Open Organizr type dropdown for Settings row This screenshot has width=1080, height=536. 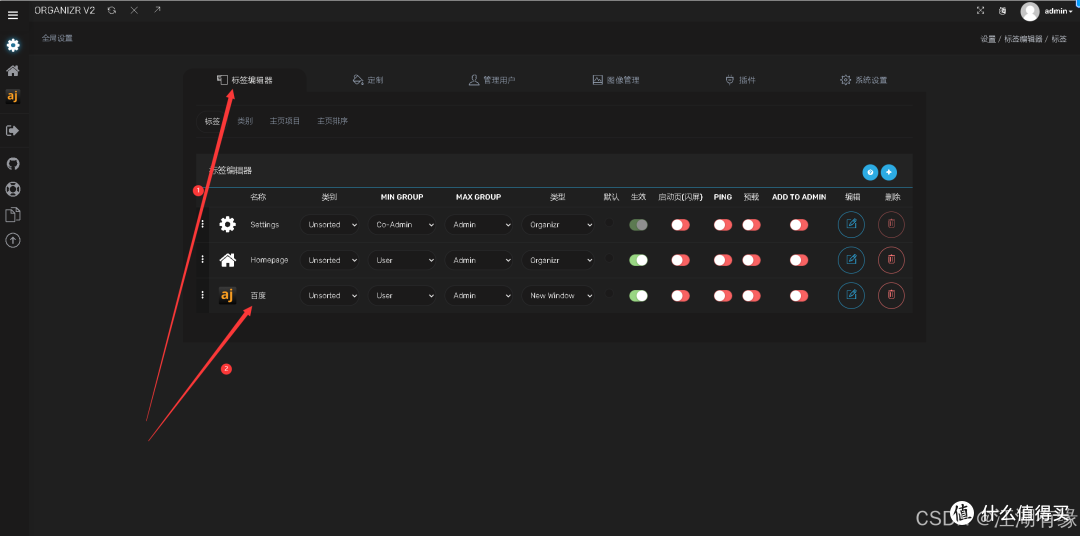point(558,225)
